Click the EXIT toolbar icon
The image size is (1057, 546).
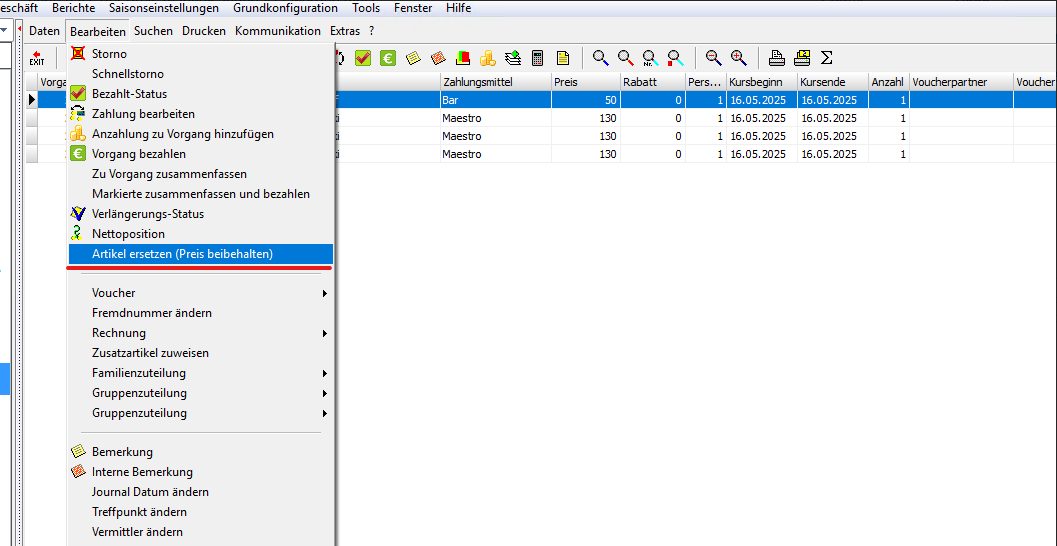tap(37, 58)
